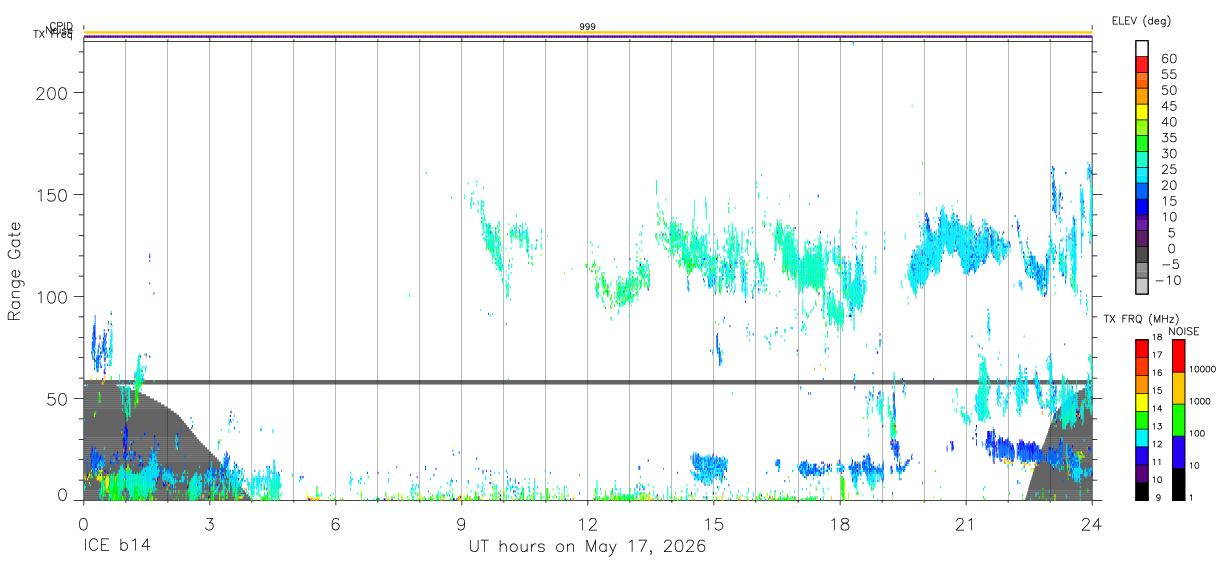
Task: Pick the TX FRQ cyan band between 12 and 13
Action: [1142, 438]
